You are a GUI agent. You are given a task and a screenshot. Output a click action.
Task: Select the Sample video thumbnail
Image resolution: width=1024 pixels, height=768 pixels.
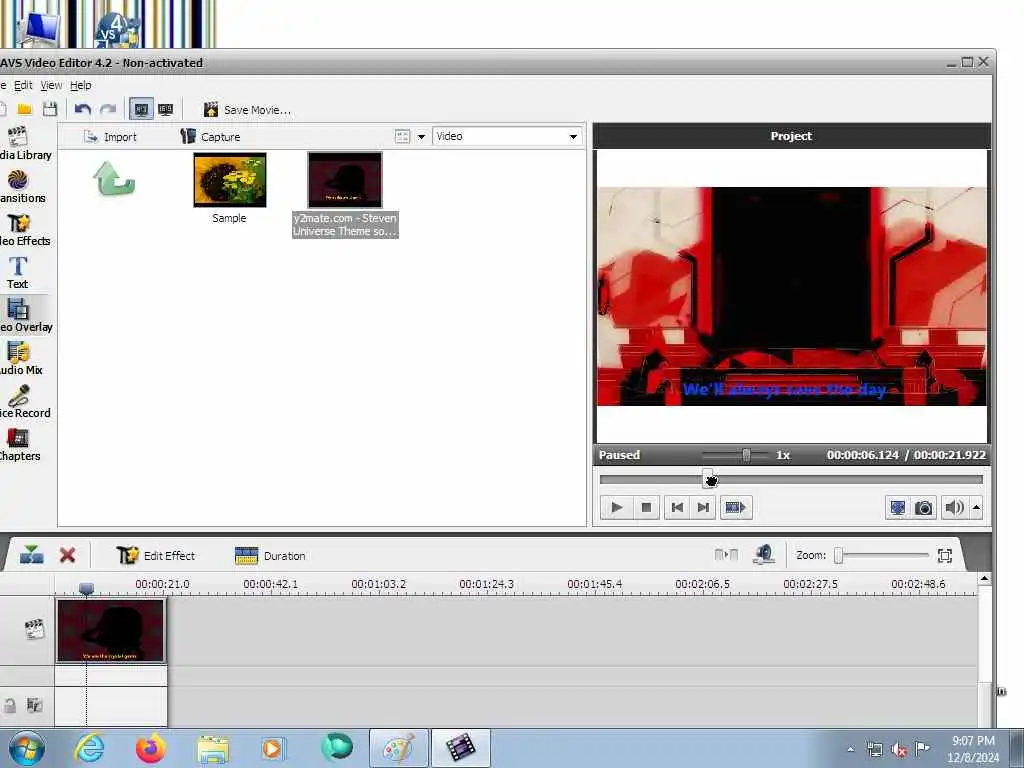pyautogui.click(x=230, y=180)
